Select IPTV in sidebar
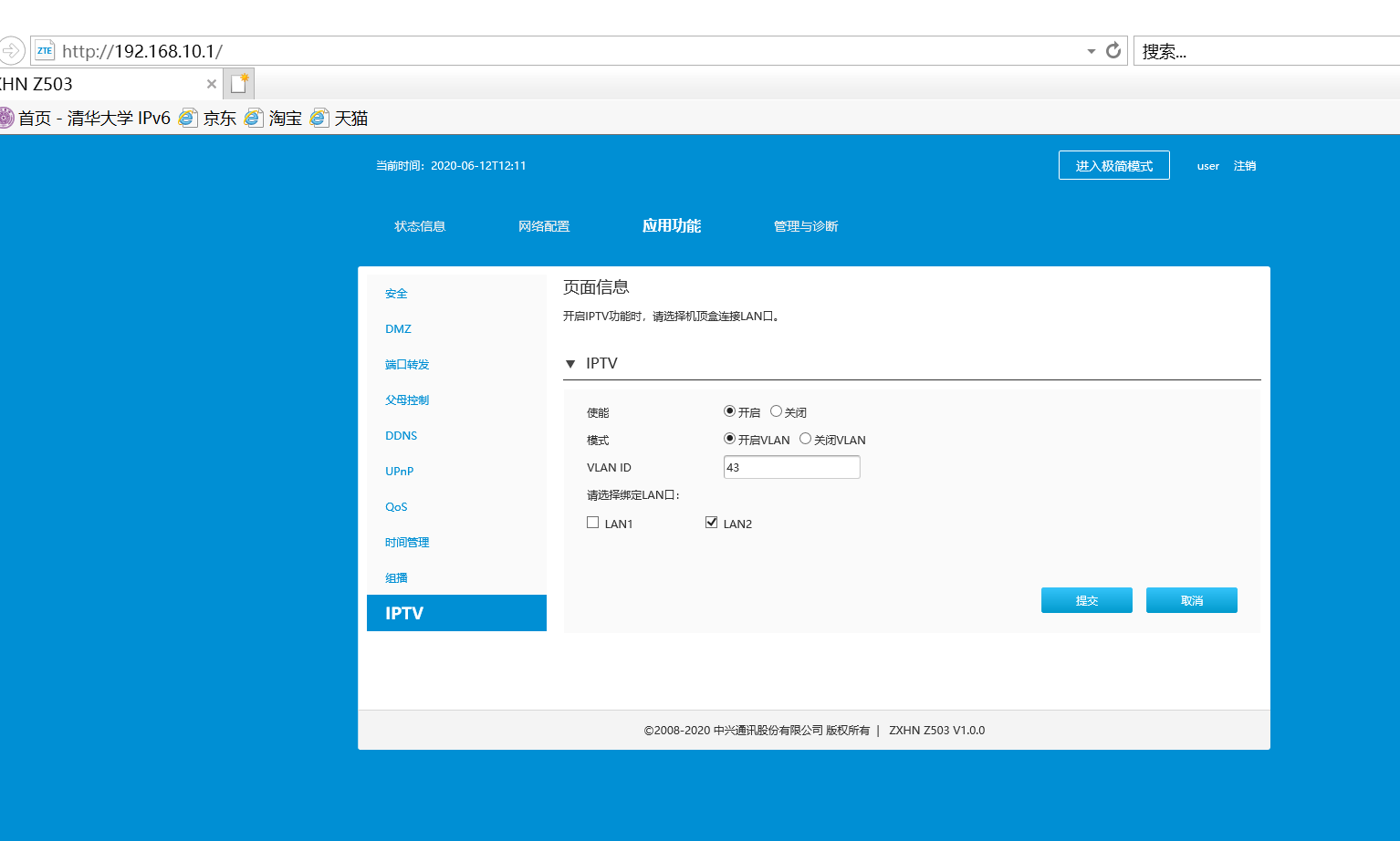 point(456,613)
